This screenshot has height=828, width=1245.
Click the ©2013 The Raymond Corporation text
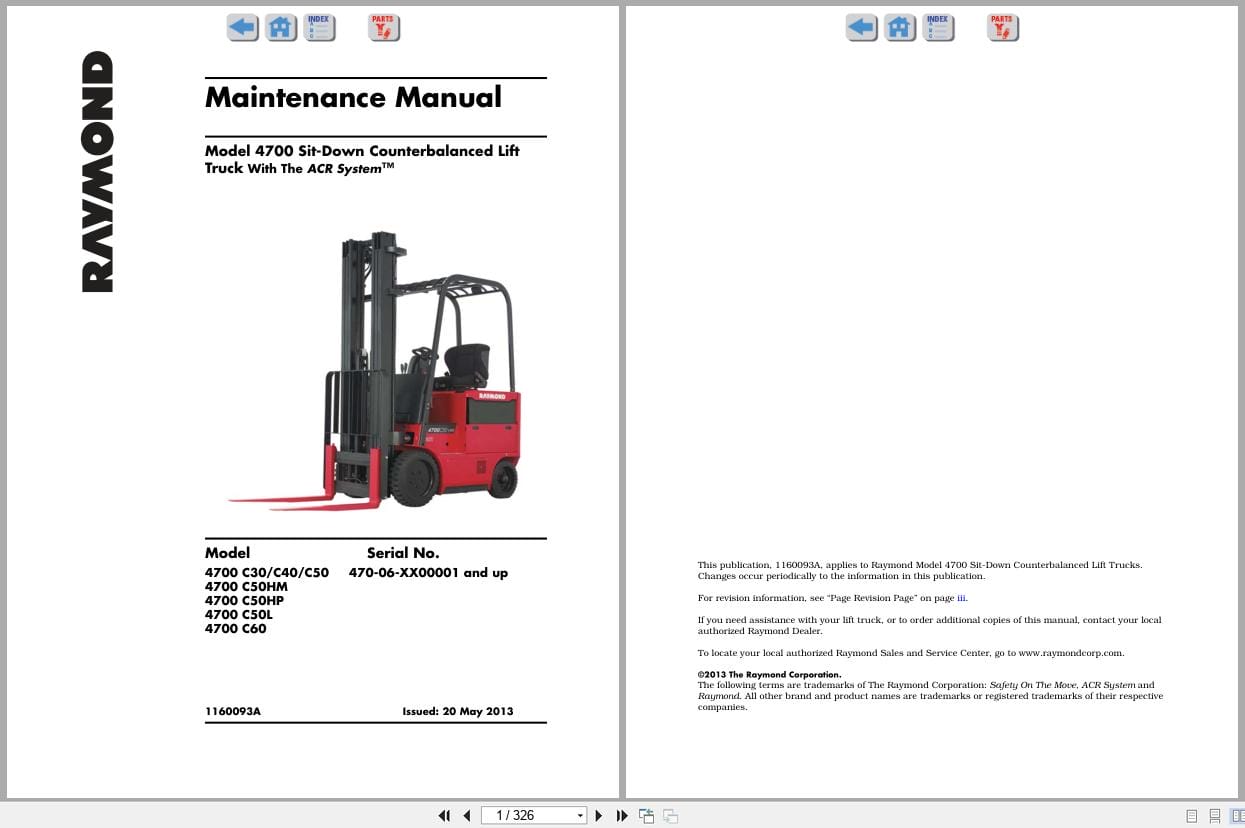pyautogui.click(x=769, y=675)
